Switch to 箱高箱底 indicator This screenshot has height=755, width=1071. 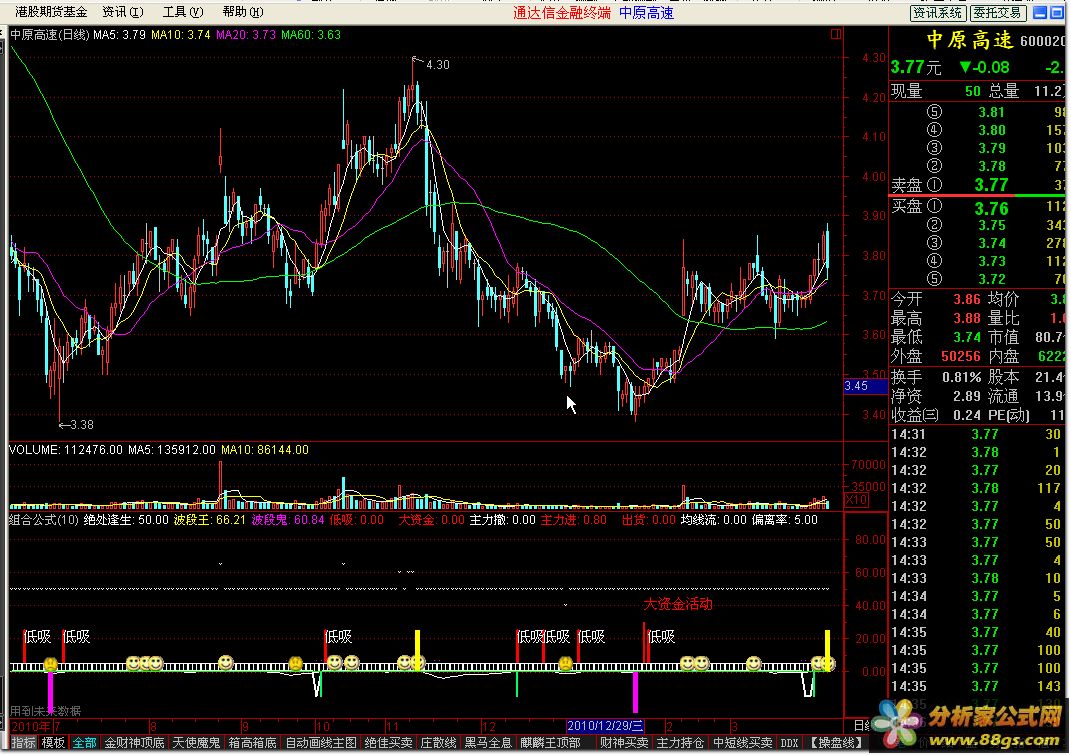pos(252,743)
